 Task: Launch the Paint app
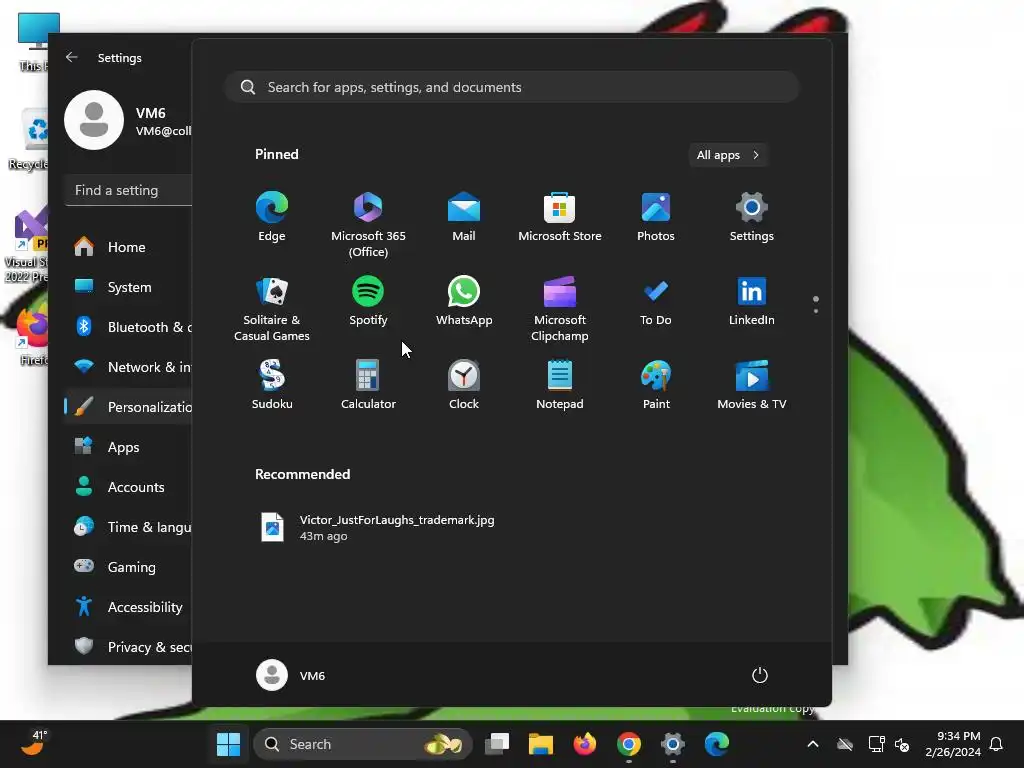pos(656,385)
